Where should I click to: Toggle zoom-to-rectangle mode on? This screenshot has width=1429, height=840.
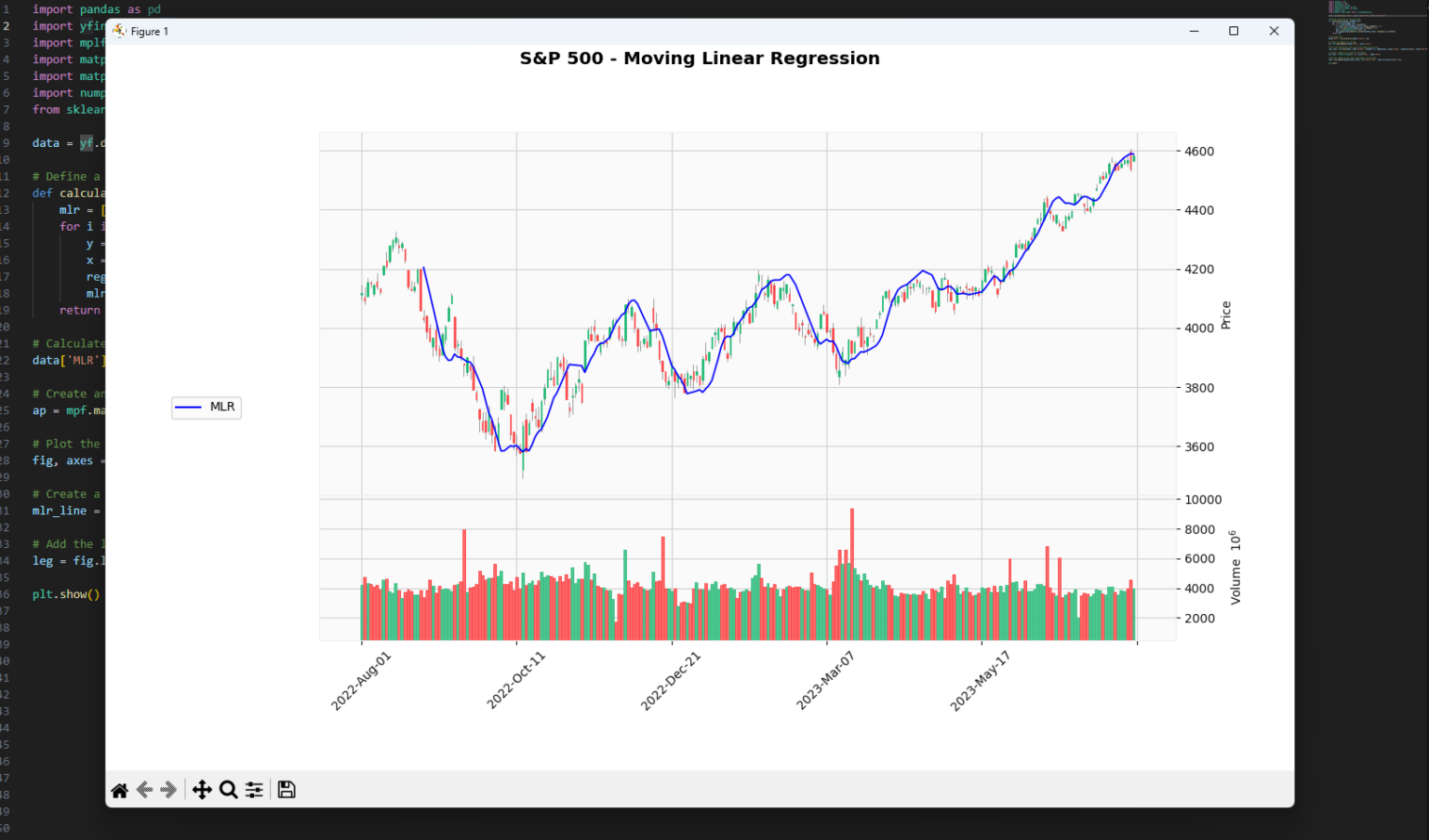pyautogui.click(x=228, y=789)
